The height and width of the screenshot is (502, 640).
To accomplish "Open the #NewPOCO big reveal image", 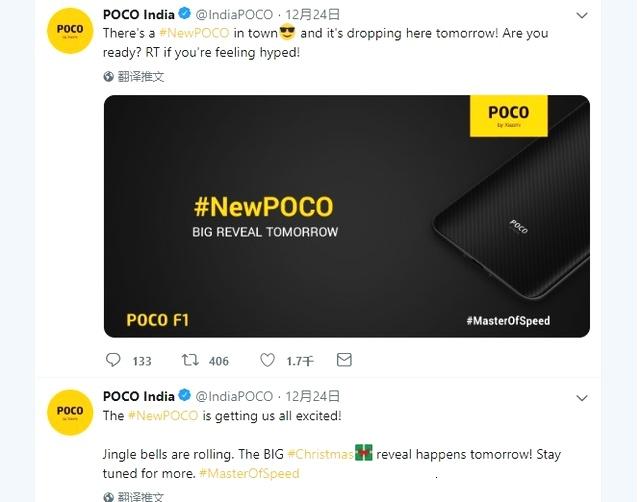I will point(346,216).
